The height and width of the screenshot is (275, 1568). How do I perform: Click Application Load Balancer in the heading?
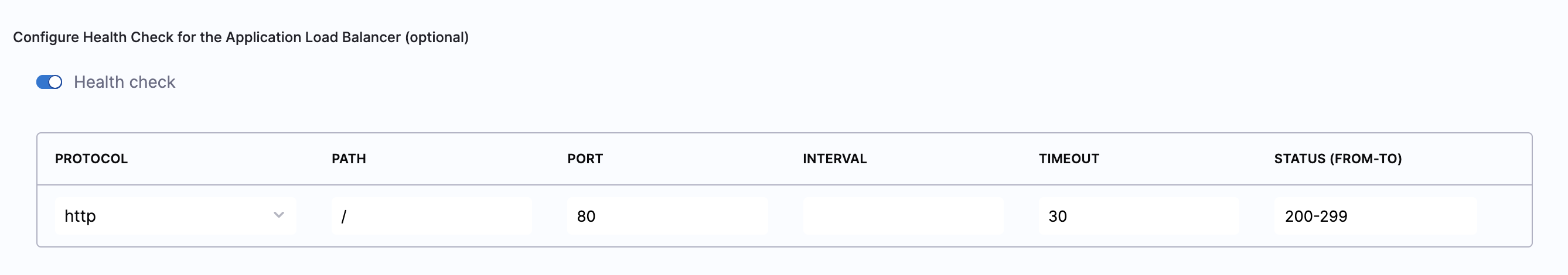click(313, 37)
